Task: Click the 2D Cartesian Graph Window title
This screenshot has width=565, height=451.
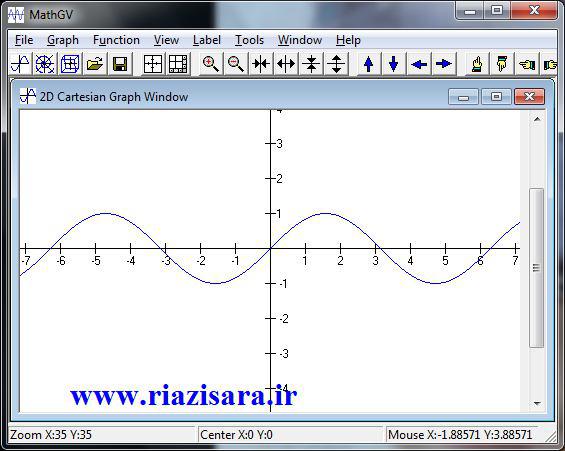Action: click(114, 97)
